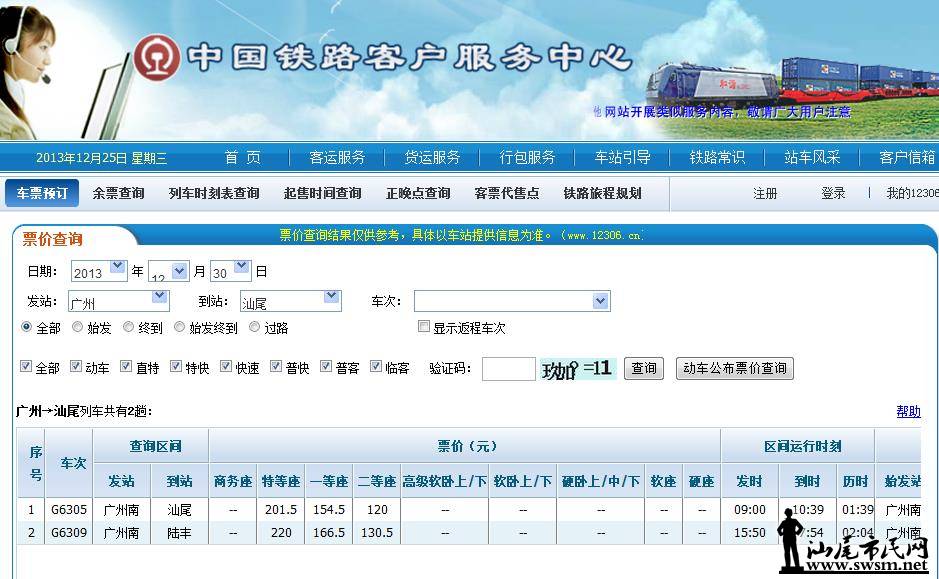Image resolution: width=939 pixels, height=579 pixels.
Task: Open the 铁路旅程规划 tab
Action: (x=602, y=193)
